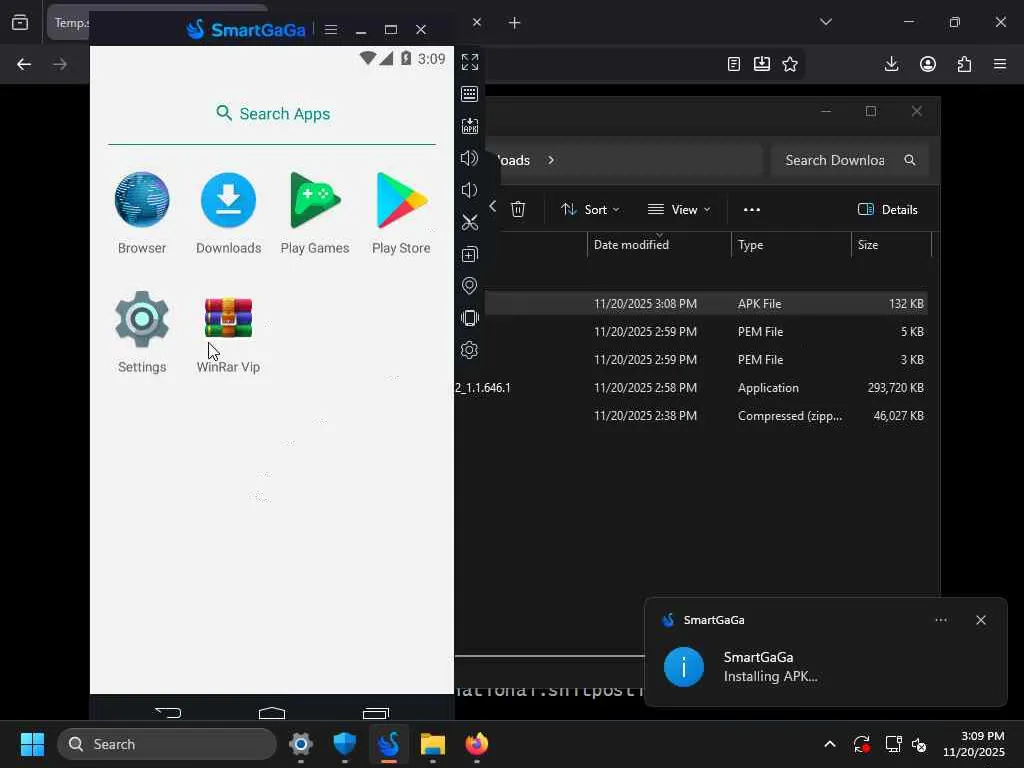Screen dimensions: 1024x768
Task: Go back in Firefox
Action: click(x=24, y=64)
